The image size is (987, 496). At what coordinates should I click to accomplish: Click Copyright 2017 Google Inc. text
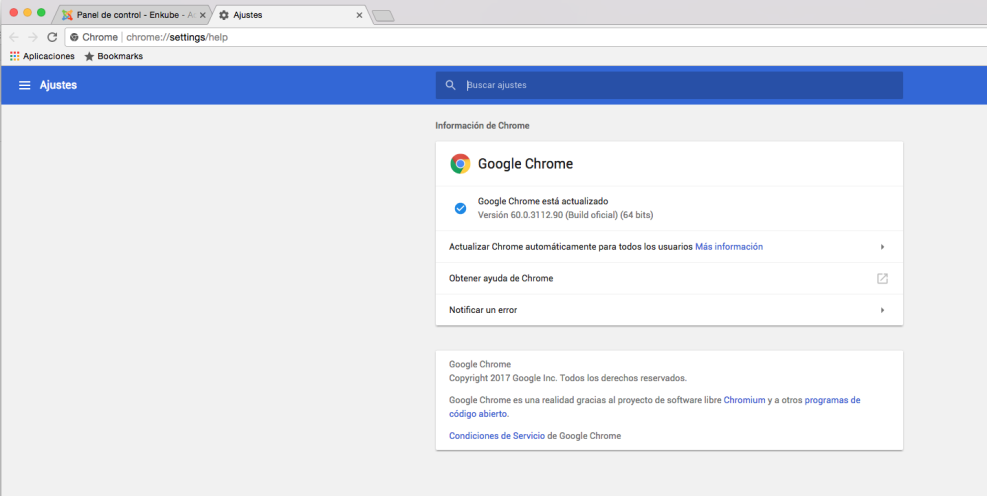tap(568, 378)
